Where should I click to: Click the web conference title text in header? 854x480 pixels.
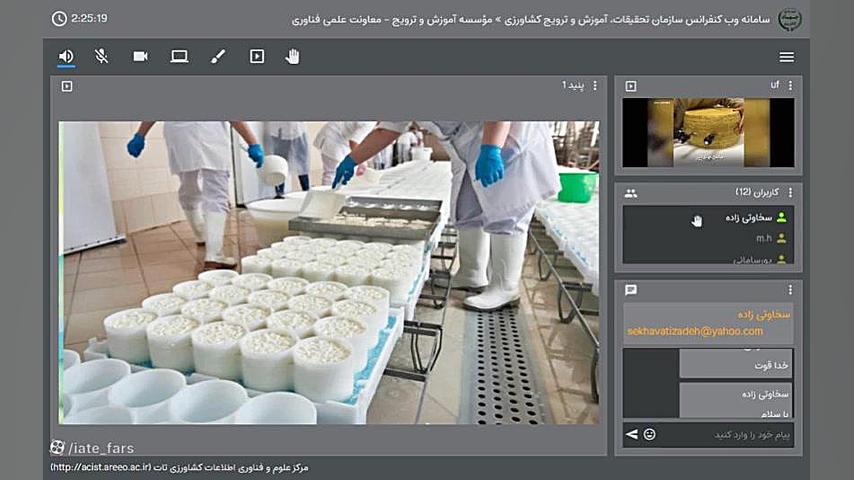pyautogui.click(x=531, y=20)
